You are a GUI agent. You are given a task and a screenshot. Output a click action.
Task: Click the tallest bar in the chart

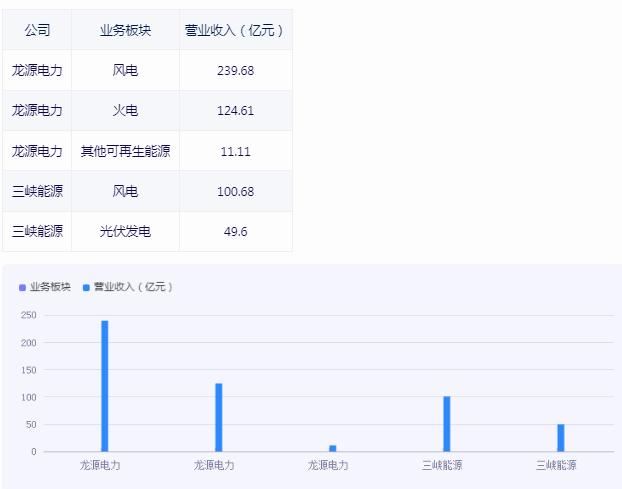[104, 385]
